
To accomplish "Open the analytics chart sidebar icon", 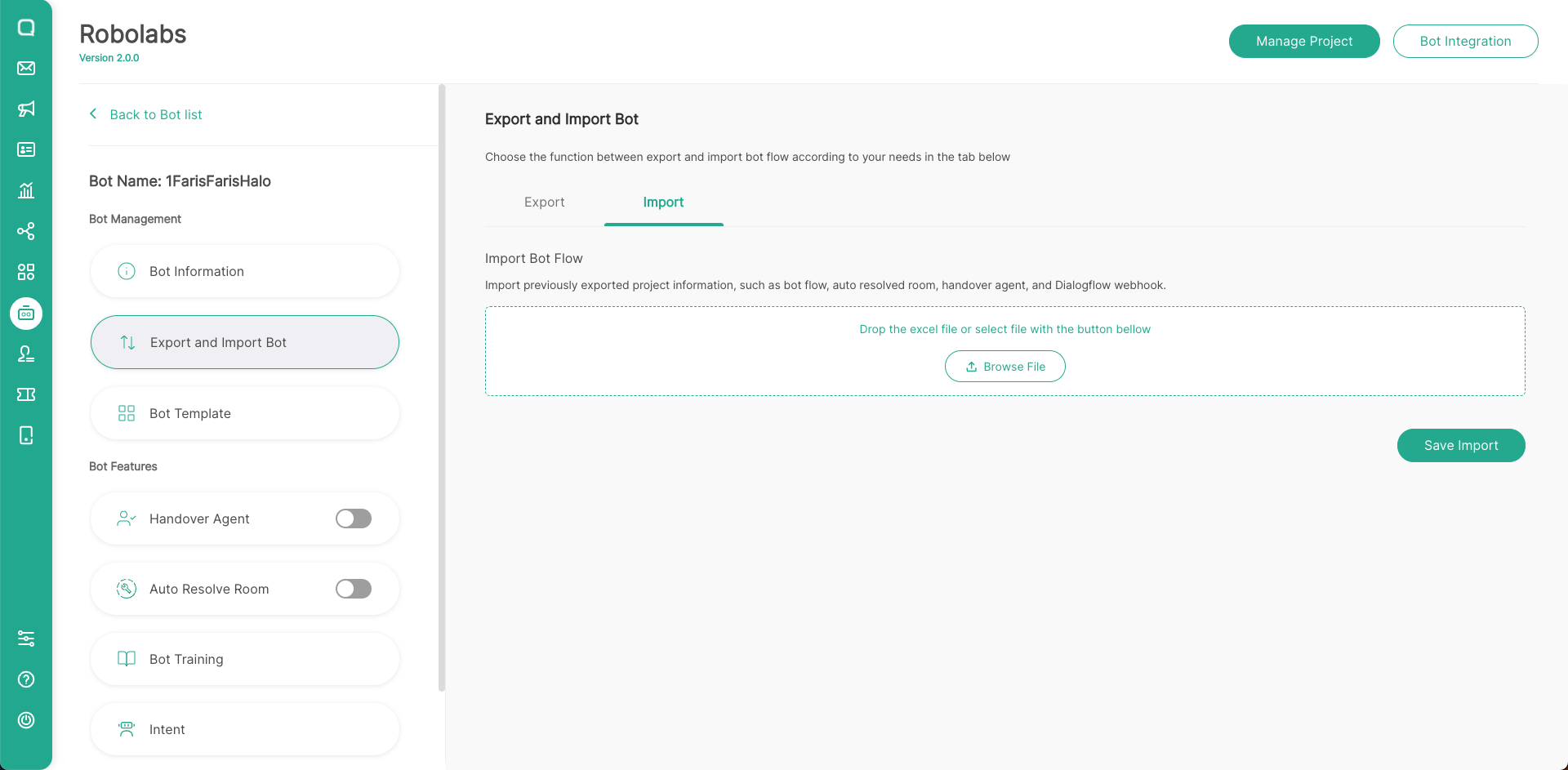I will [x=26, y=190].
